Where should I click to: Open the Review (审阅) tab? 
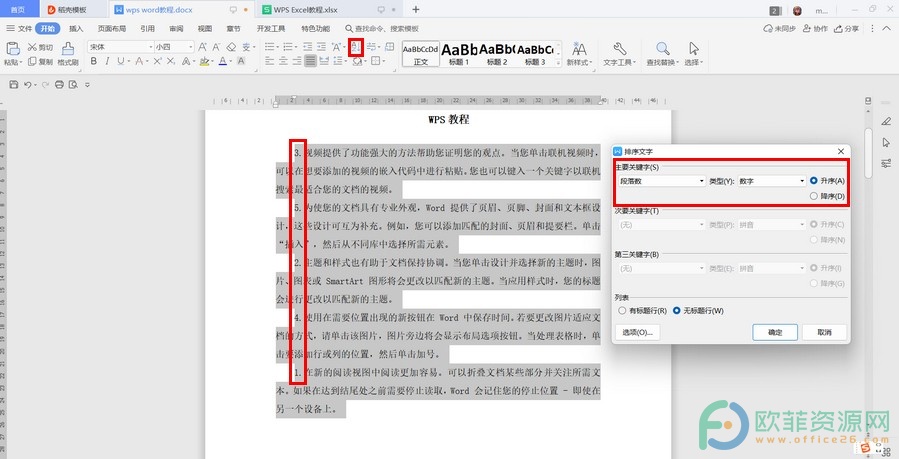tap(176, 29)
